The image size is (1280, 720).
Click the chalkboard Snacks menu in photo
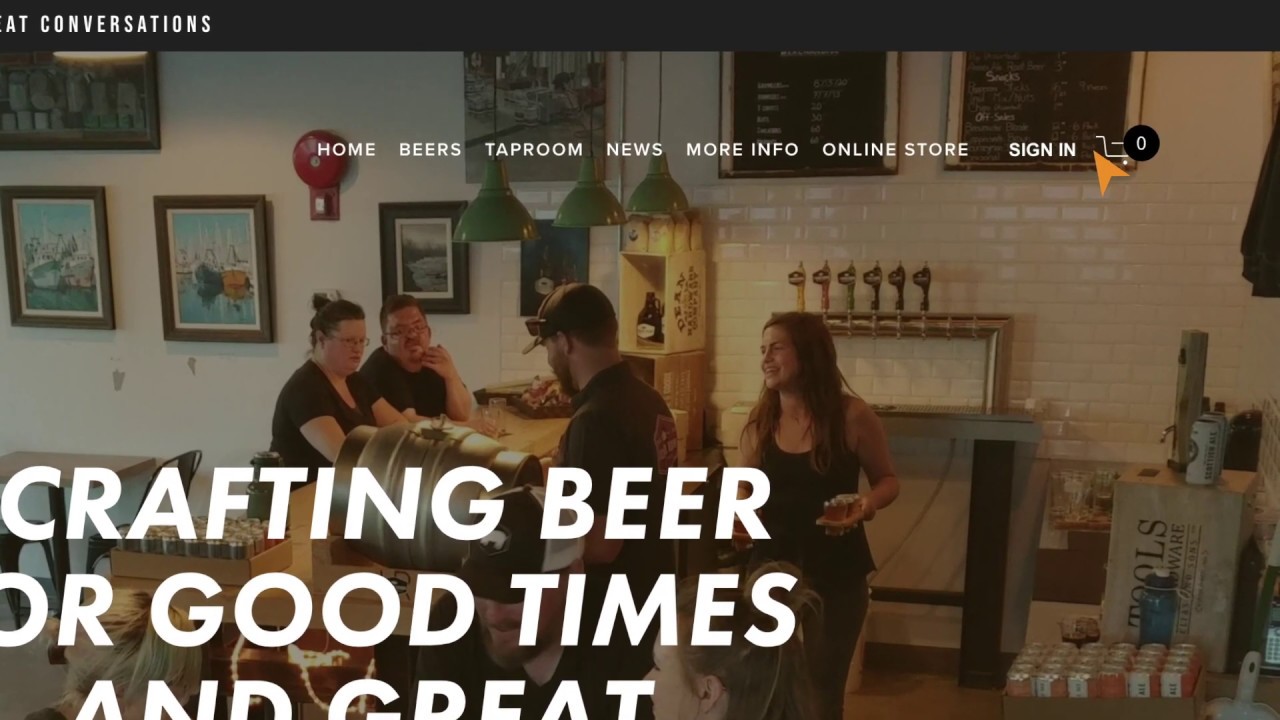click(x=1042, y=110)
